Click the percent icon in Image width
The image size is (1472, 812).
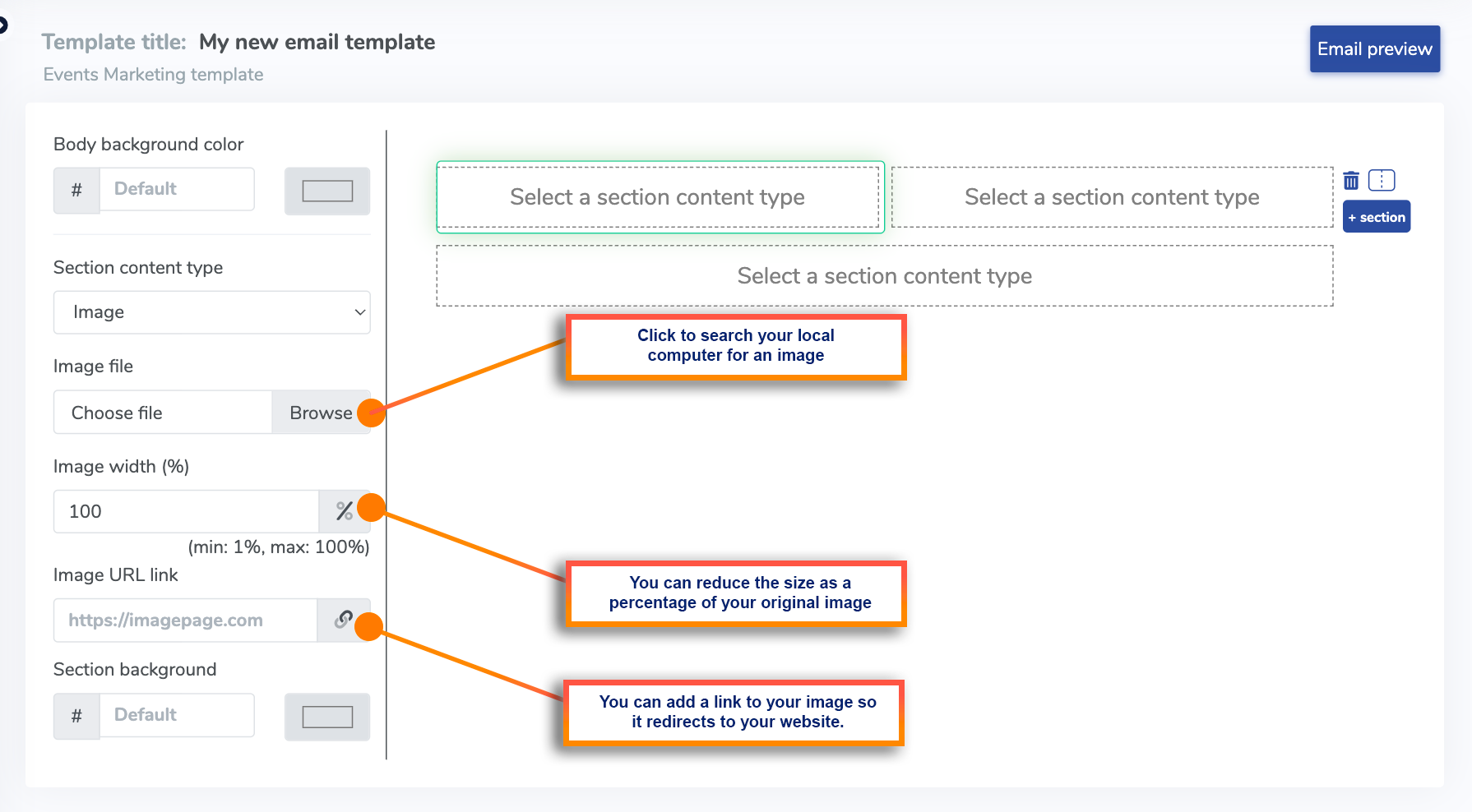tap(345, 511)
